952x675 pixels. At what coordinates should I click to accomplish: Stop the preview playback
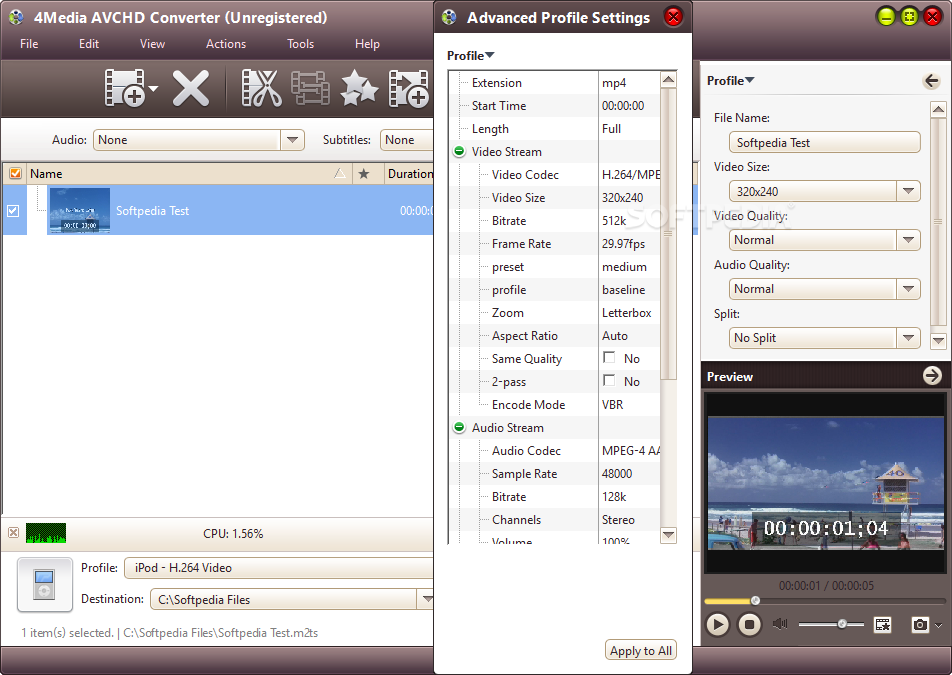749,624
